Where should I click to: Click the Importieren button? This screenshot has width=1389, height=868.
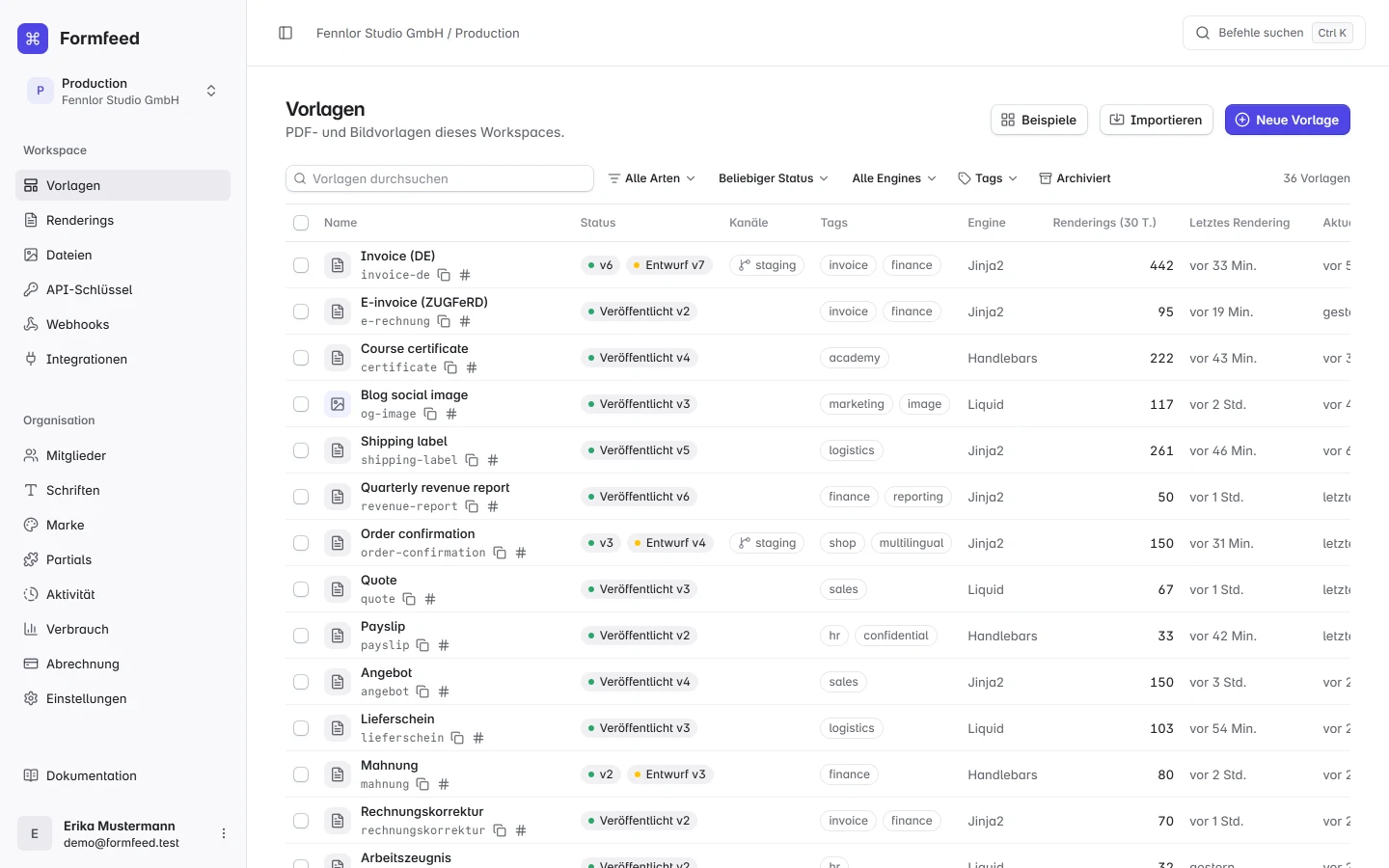(x=1156, y=120)
